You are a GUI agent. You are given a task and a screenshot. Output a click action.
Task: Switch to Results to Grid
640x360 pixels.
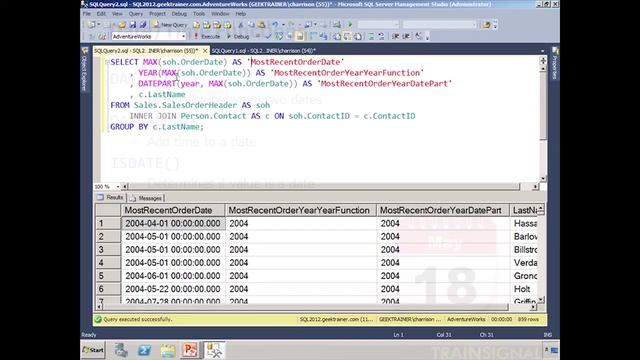point(347,36)
